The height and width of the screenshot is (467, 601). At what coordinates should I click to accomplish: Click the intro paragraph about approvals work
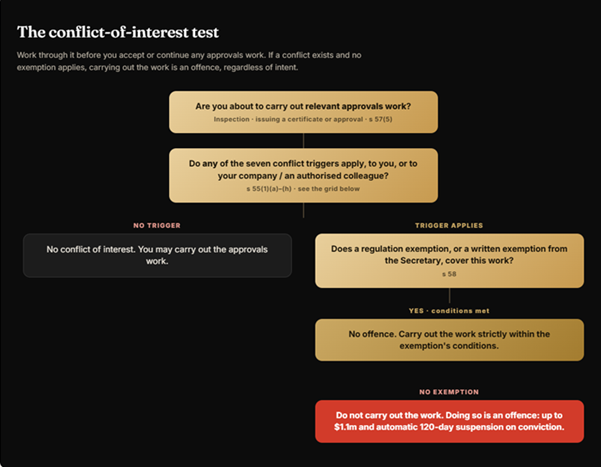pos(189,61)
